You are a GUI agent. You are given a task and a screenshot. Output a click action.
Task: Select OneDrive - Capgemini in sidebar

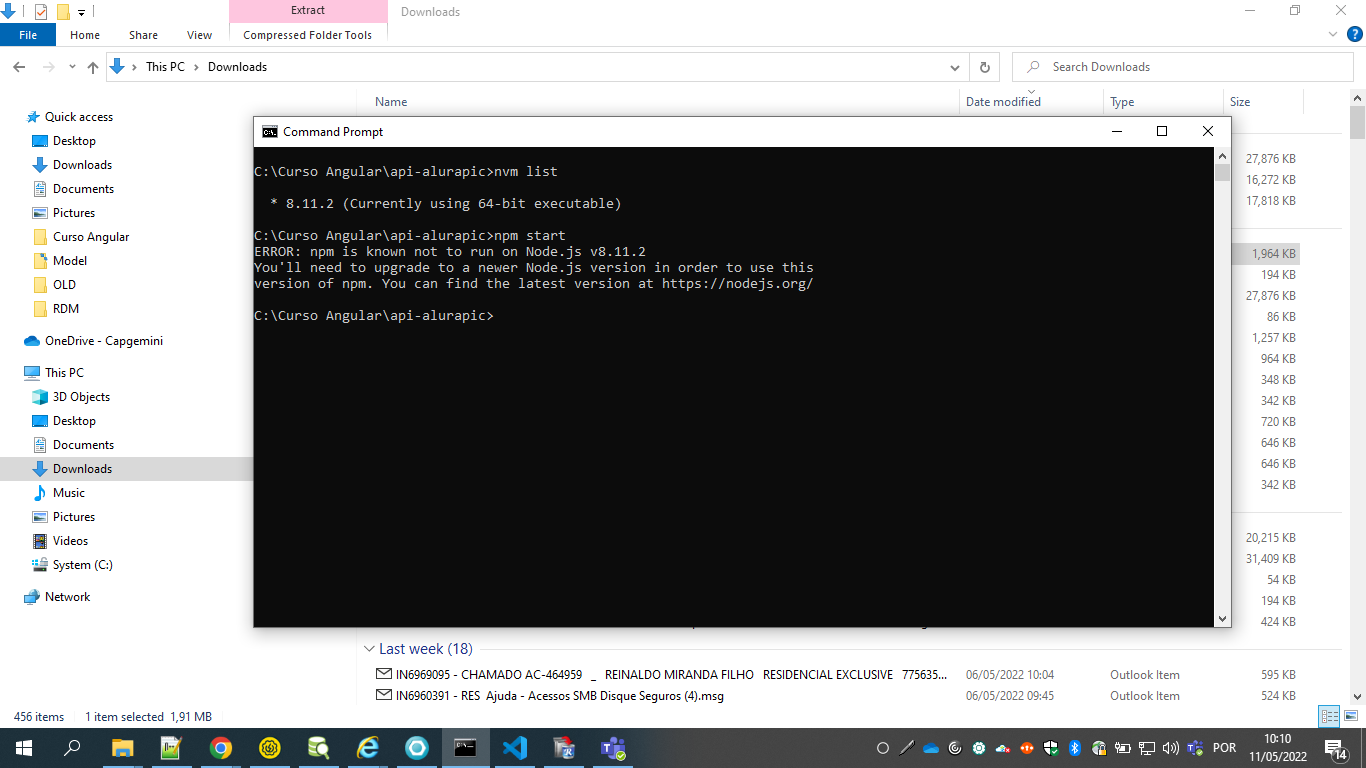tap(103, 341)
